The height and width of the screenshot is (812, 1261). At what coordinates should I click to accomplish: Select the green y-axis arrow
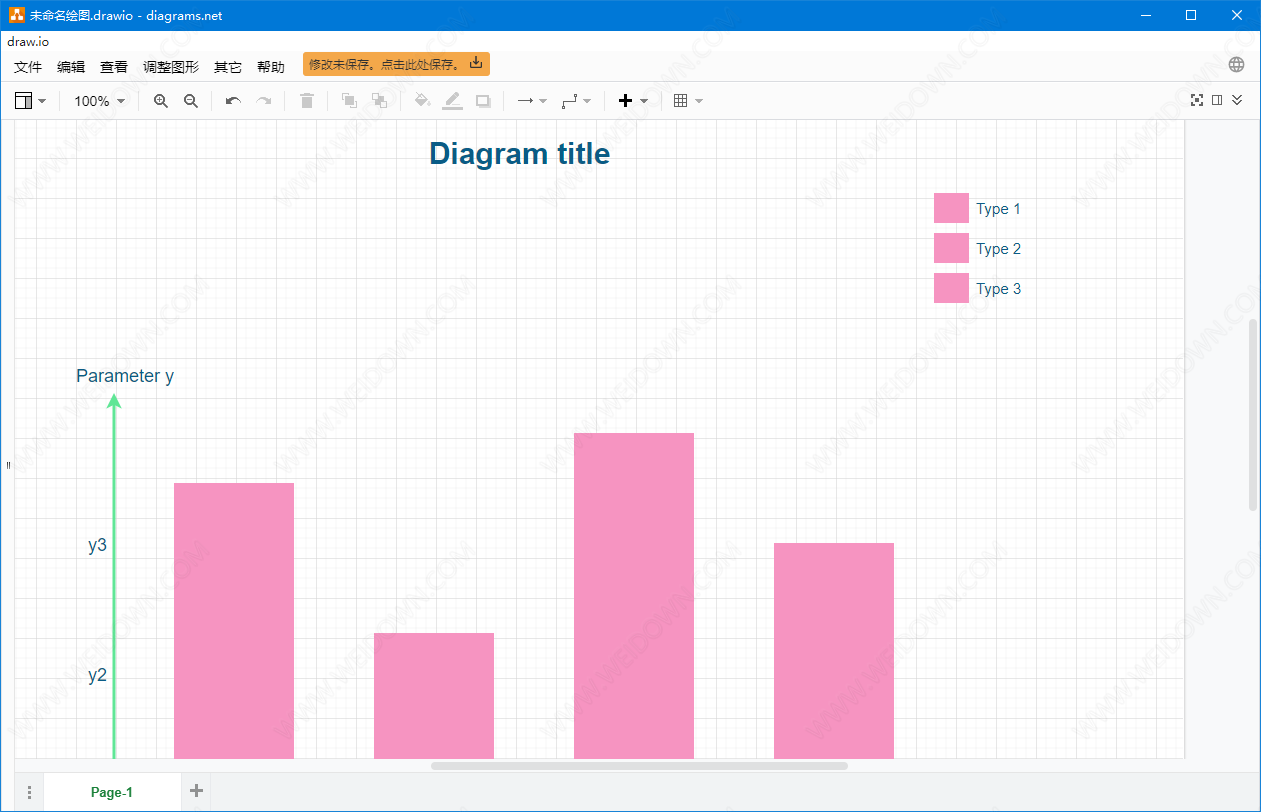pyautogui.click(x=114, y=576)
